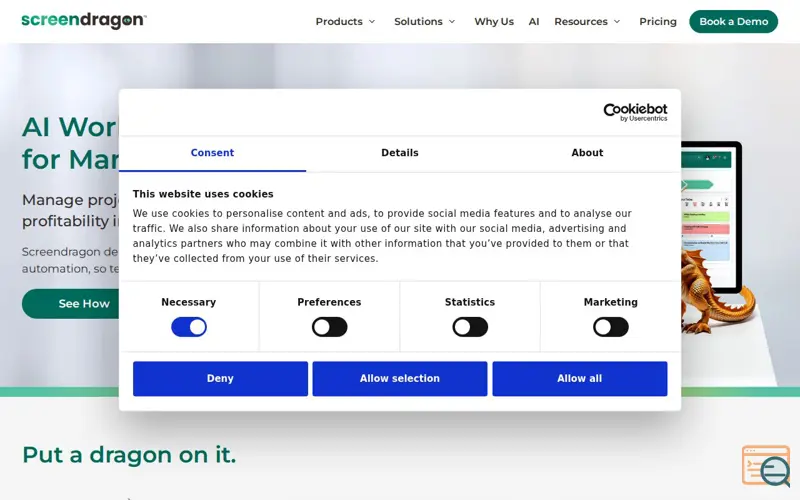Enable the Statistics cookies switch

pos(470,327)
